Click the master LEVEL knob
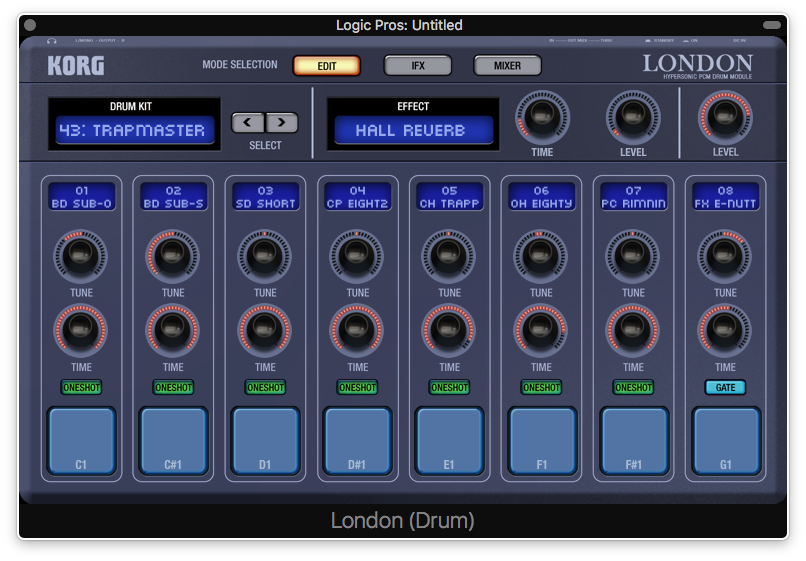 click(725, 118)
